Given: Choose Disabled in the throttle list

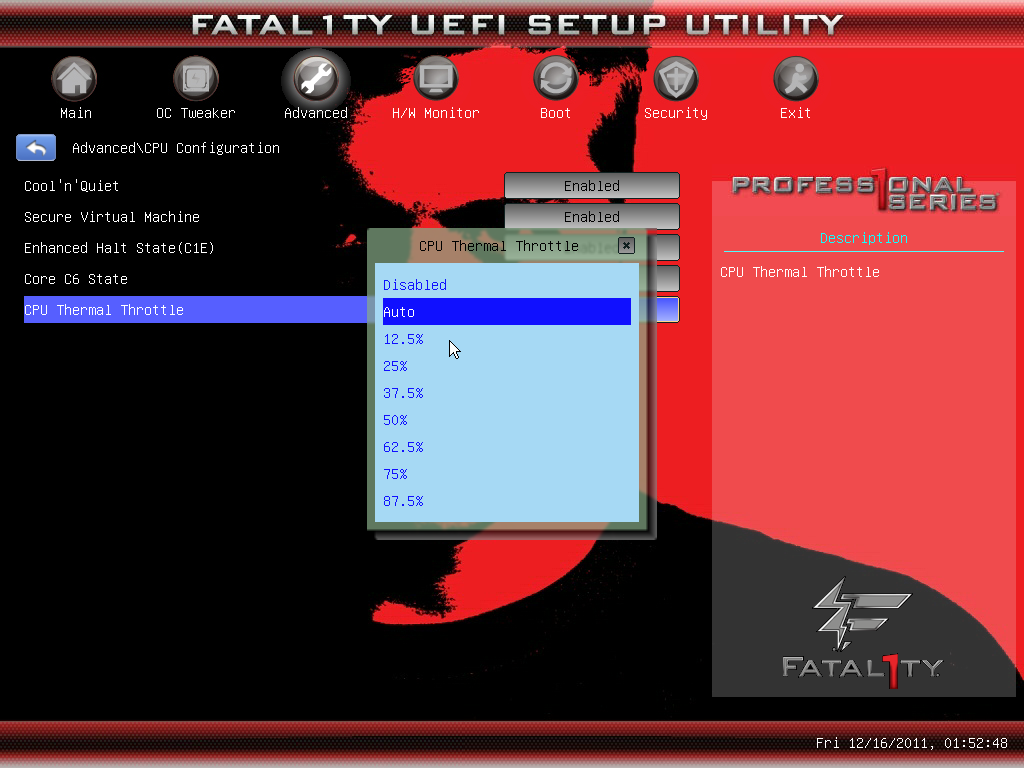Looking at the screenshot, I should [x=507, y=285].
